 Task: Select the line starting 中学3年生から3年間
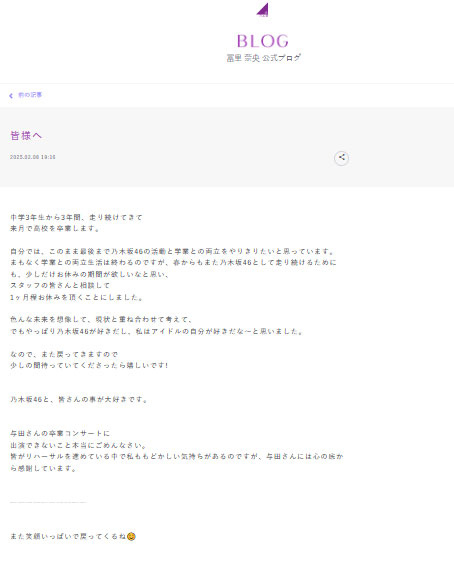tap(76, 217)
